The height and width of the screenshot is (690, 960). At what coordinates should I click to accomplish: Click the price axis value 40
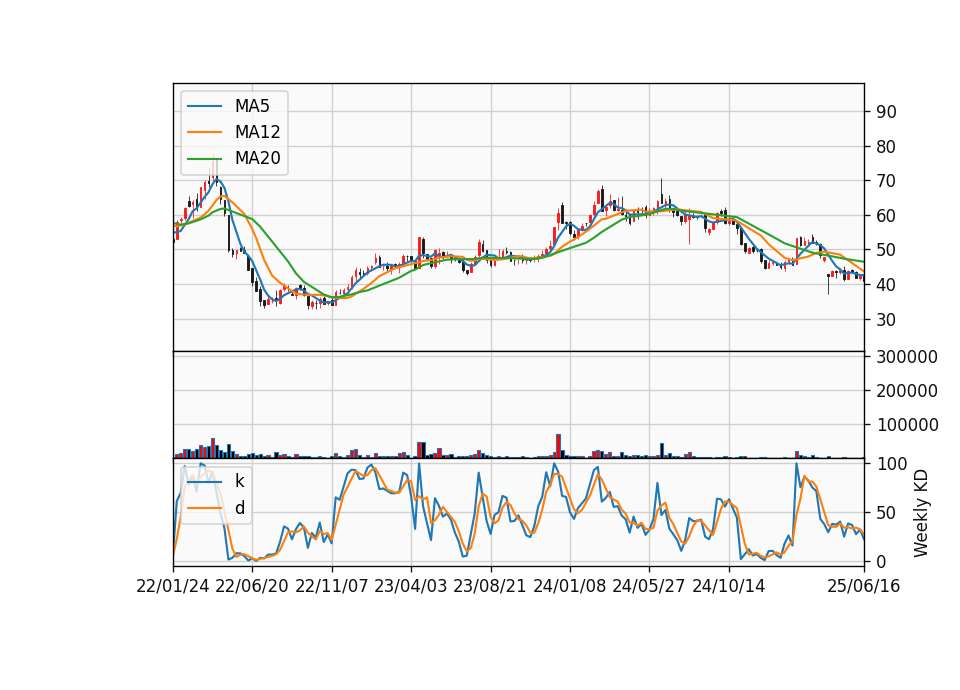click(886, 285)
